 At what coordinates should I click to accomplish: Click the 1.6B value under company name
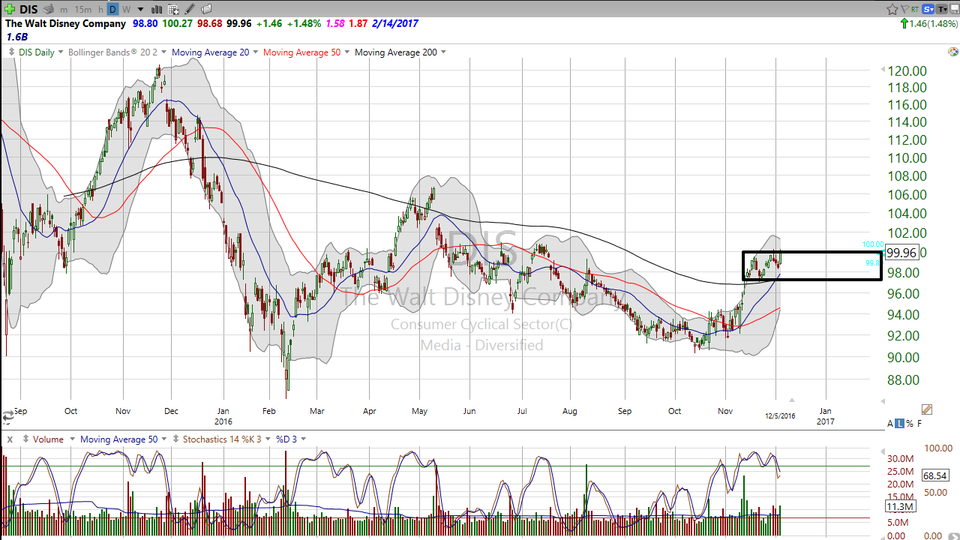point(17,37)
